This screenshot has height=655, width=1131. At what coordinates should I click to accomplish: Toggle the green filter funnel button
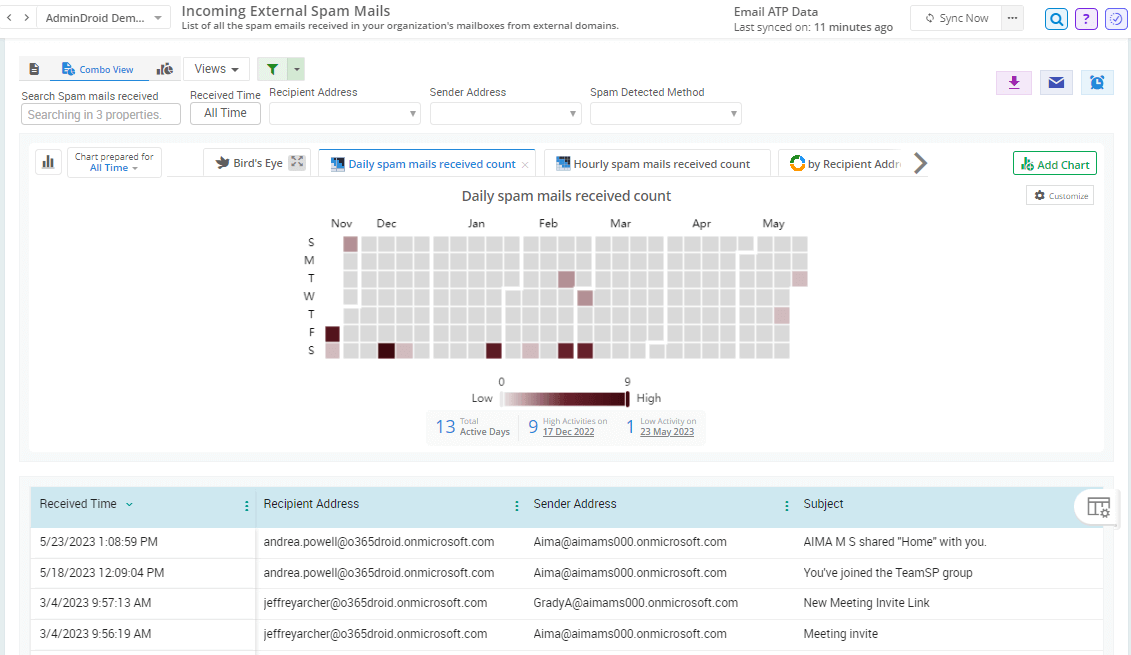point(271,69)
